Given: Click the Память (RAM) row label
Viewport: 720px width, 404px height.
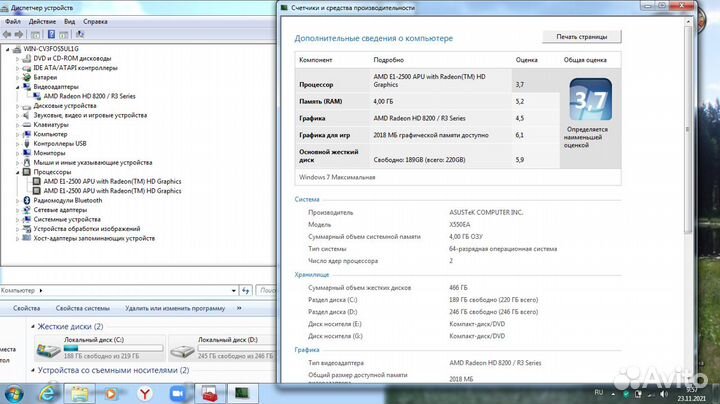Looking at the screenshot, I should (x=321, y=101).
